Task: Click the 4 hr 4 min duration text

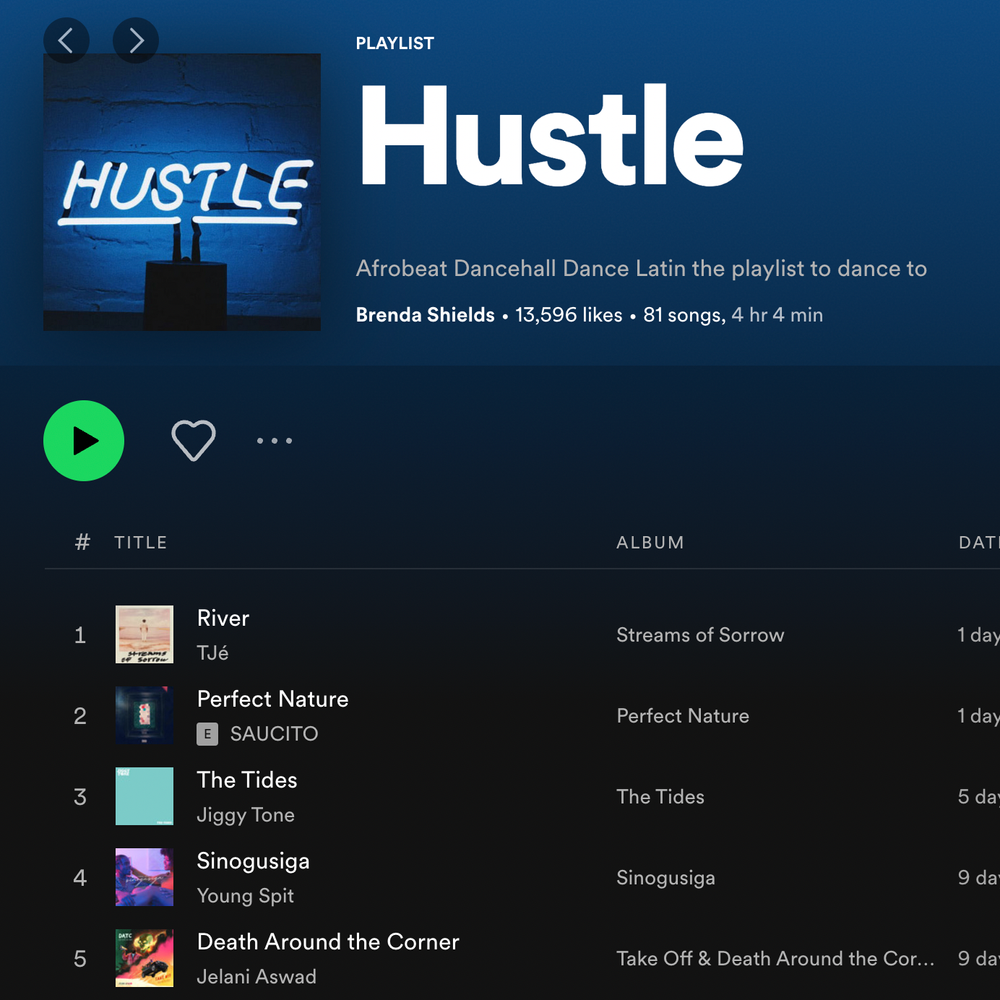Action: tap(777, 315)
